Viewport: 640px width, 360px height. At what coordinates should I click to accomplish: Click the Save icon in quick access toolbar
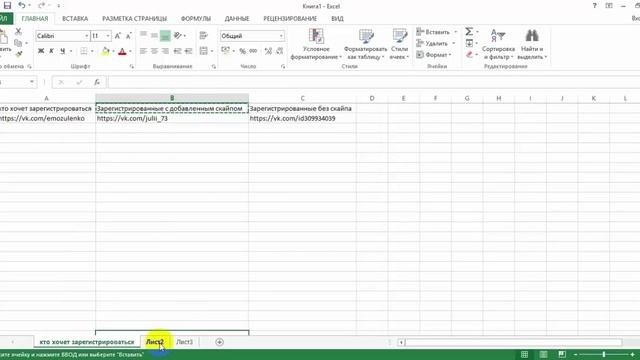coord(7,5)
